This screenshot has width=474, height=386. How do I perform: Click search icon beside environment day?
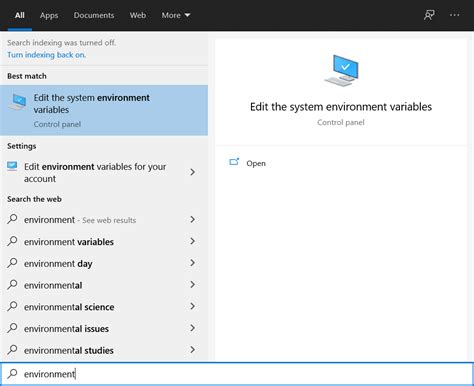coord(12,263)
